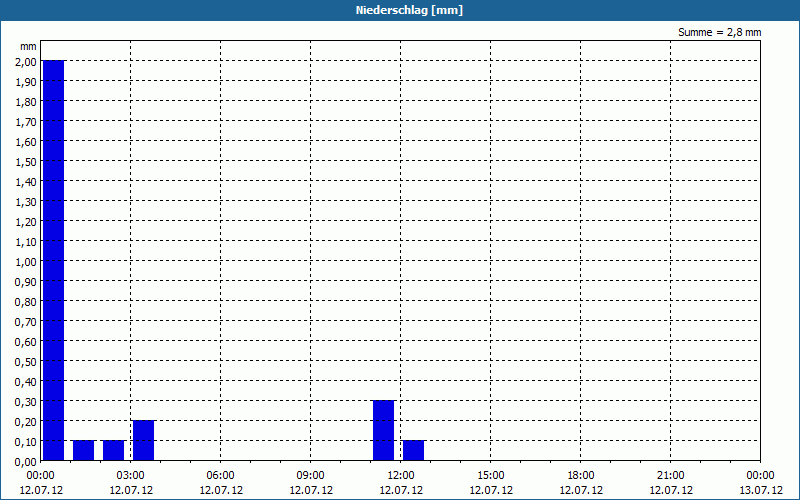Click y-axis value 1,50
This screenshot has height=500, width=800.
(x=27, y=161)
